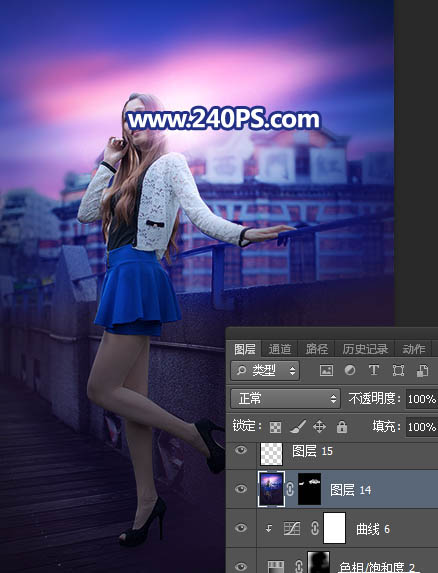Switch to the 历史记录 (History) tab
438x573 pixels.
tap(365, 349)
